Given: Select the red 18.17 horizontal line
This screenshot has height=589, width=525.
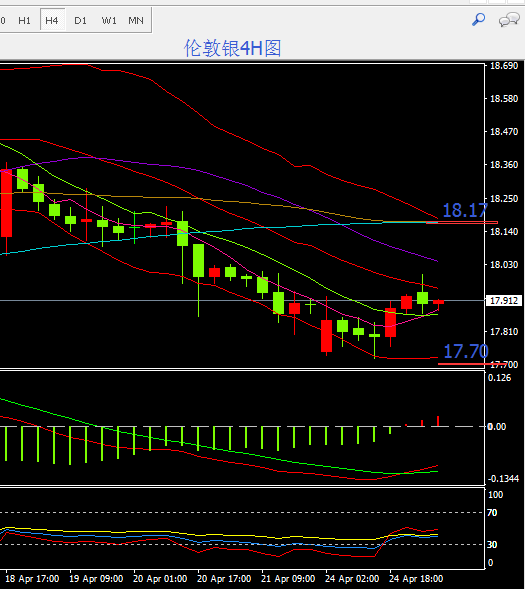Looking at the screenshot, I should click(462, 222).
